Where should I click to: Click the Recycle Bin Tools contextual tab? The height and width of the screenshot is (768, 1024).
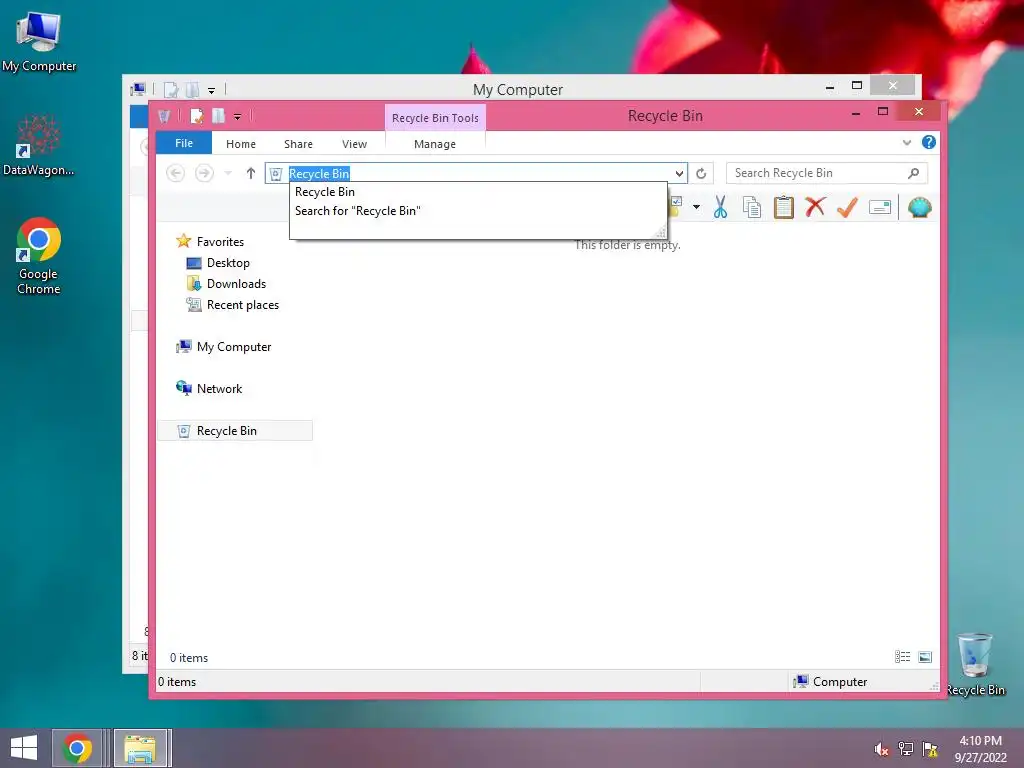click(x=435, y=118)
